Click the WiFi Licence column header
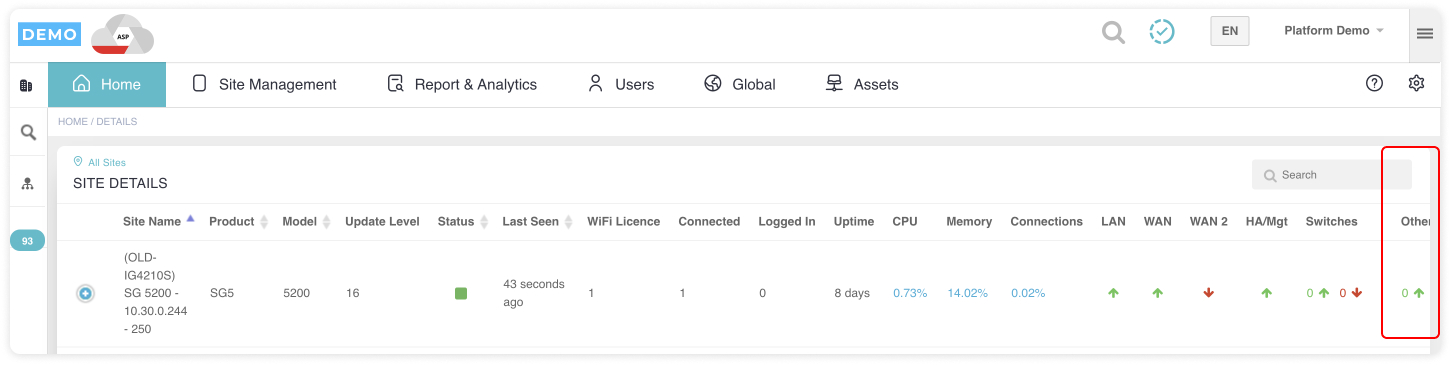The image size is (1451, 365). pyautogui.click(x=623, y=221)
